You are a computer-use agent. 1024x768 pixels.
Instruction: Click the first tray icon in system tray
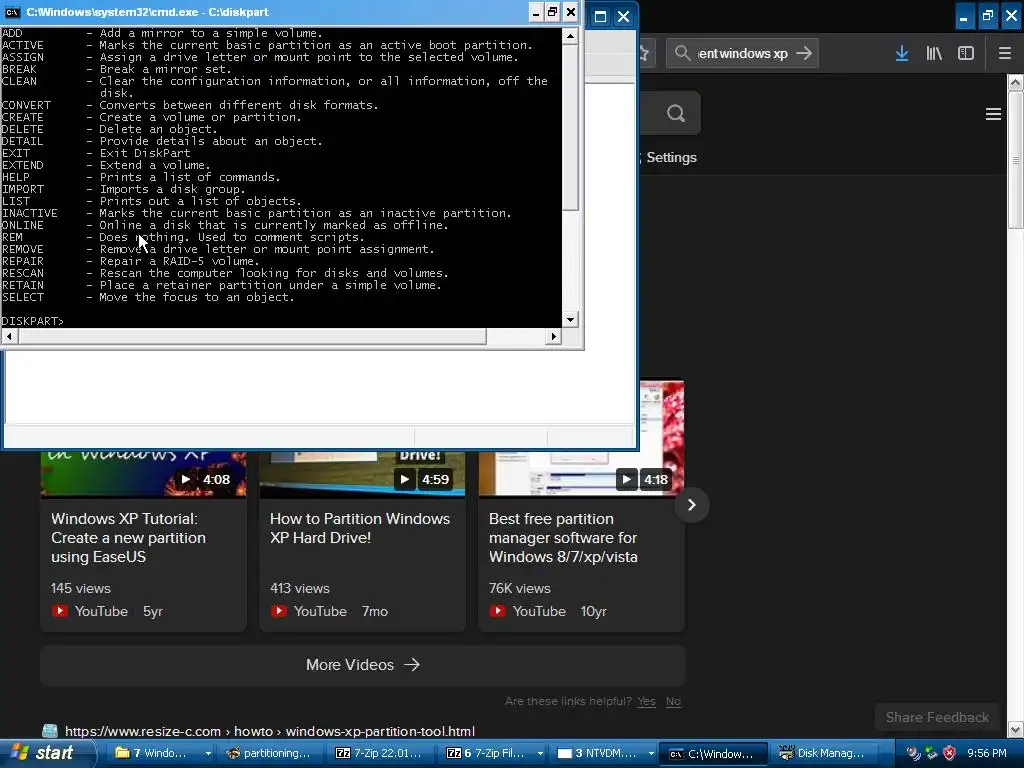(x=913, y=753)
